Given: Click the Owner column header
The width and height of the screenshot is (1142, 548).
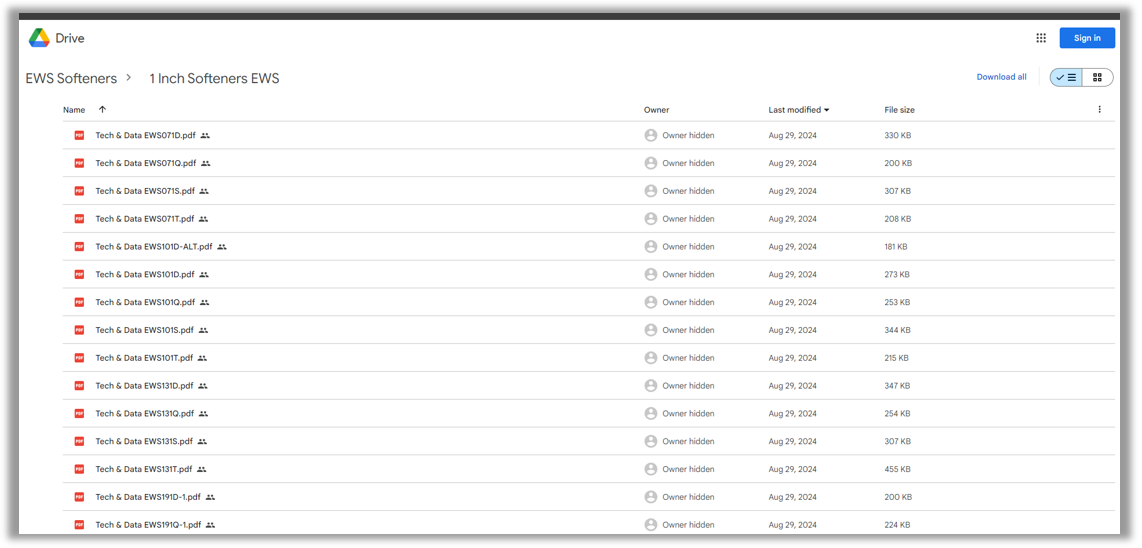Looking at the screenshot, I should click(656, 110).
